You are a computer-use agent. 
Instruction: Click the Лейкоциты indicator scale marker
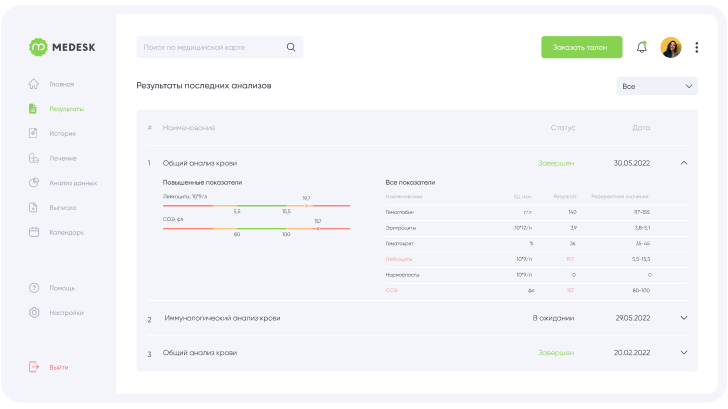[306, 205]
